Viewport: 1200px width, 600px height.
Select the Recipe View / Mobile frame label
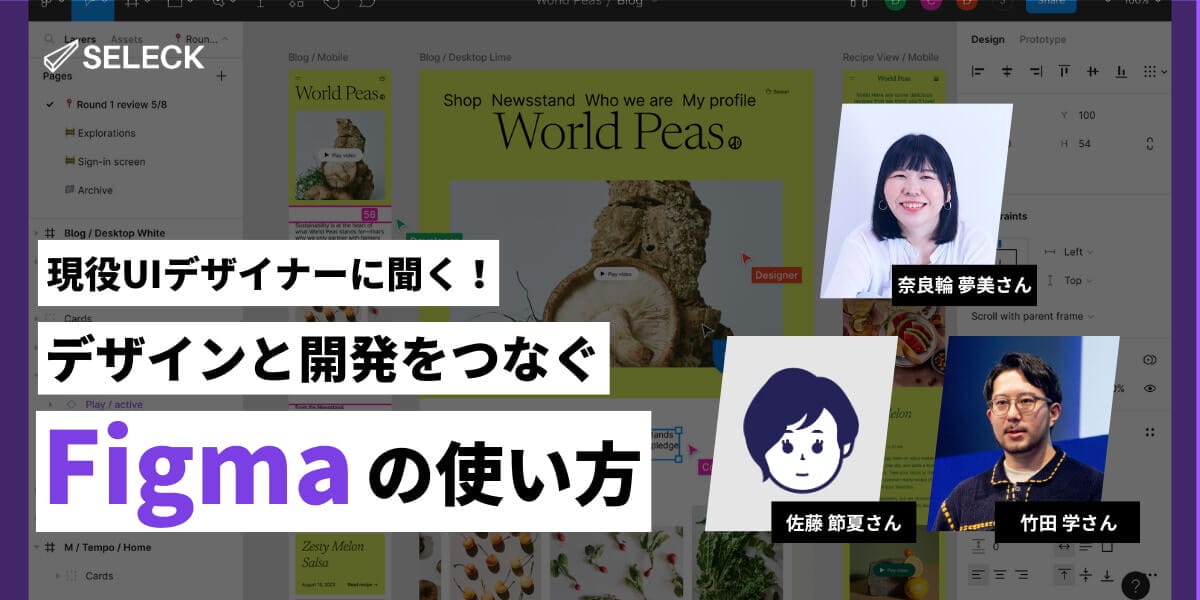(x=890, y=57)
